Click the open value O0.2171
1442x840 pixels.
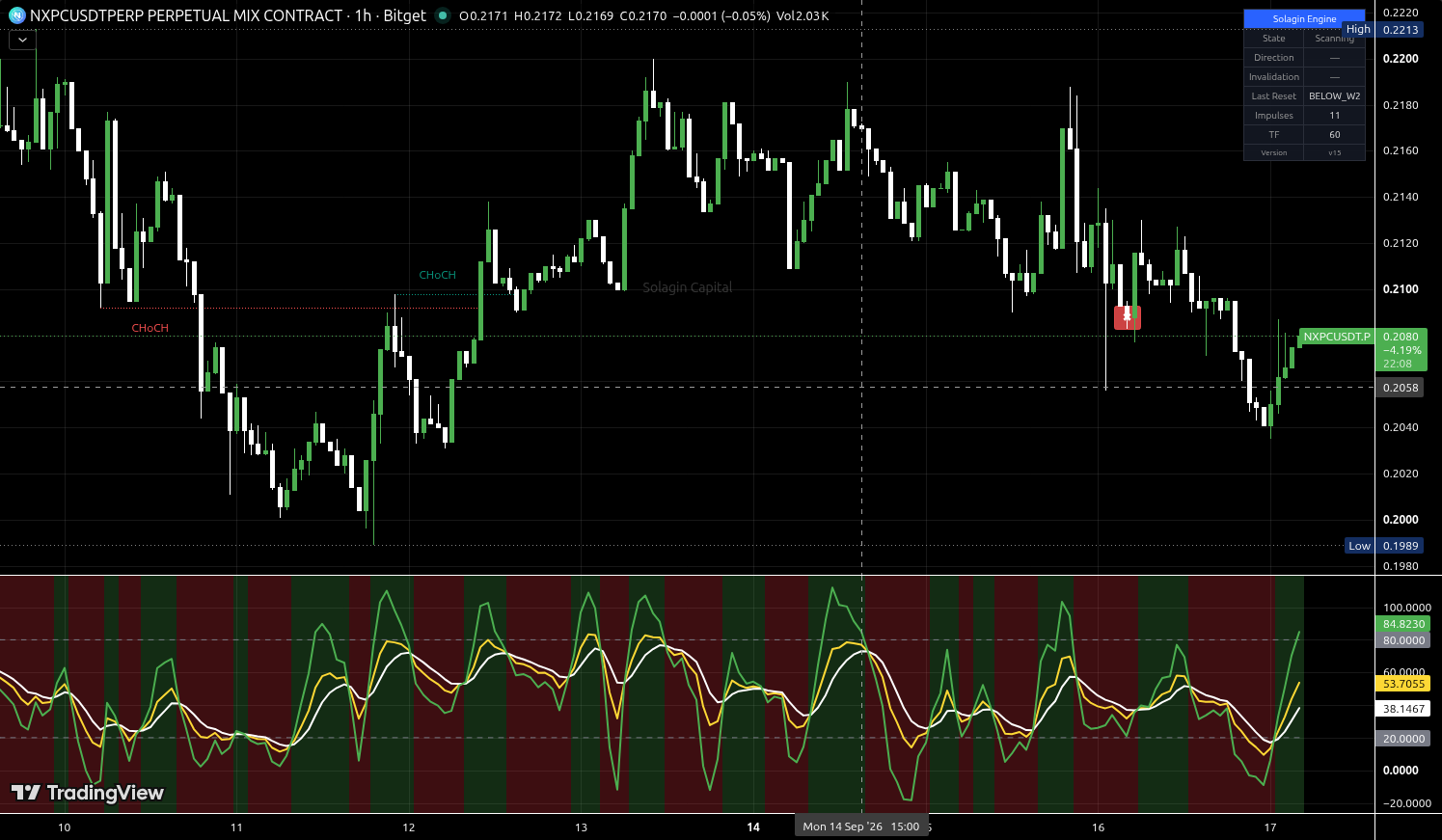click(x=485, y=16)
